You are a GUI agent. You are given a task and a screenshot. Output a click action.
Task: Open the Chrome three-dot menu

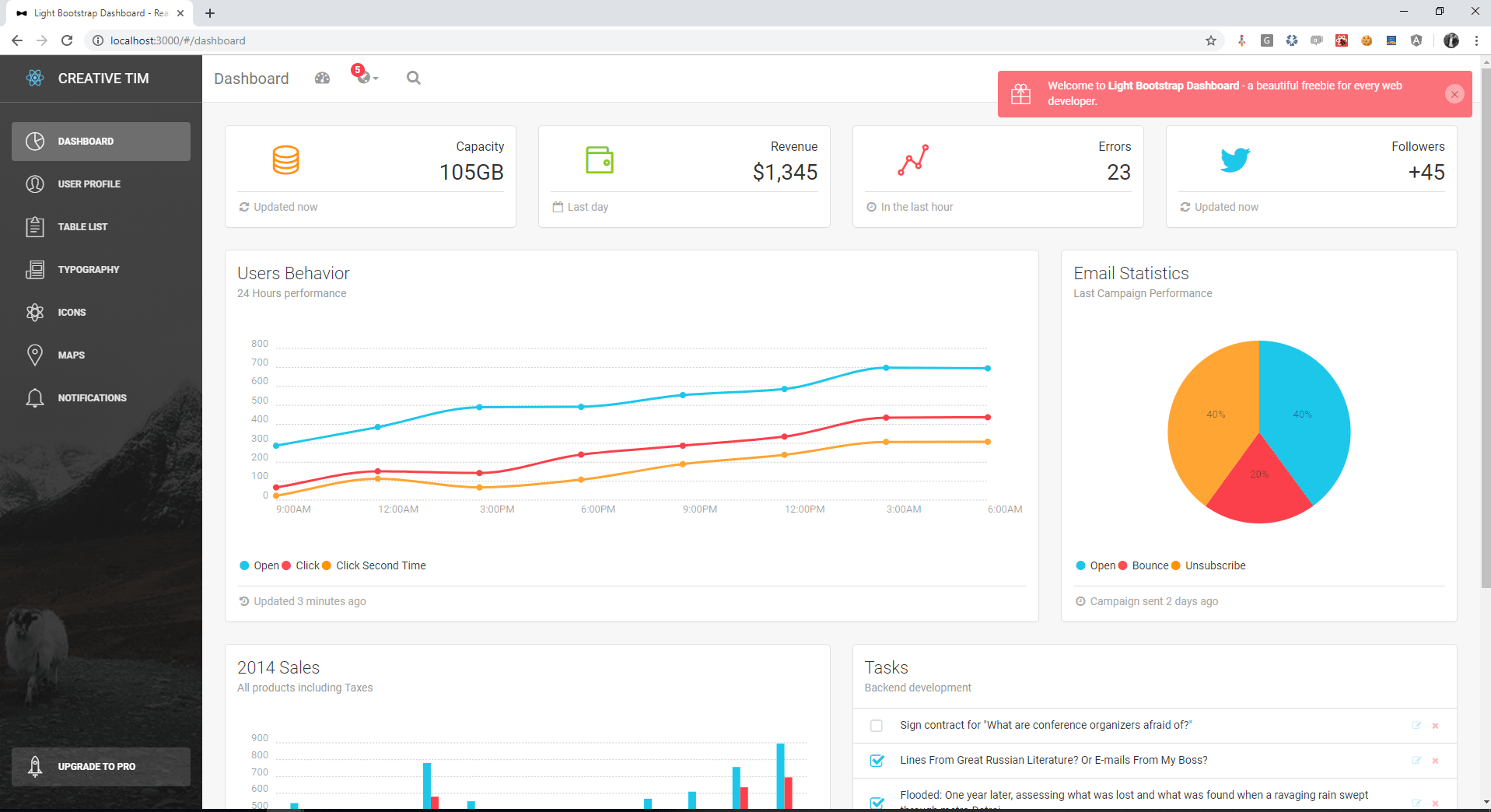pos(1477,40)
